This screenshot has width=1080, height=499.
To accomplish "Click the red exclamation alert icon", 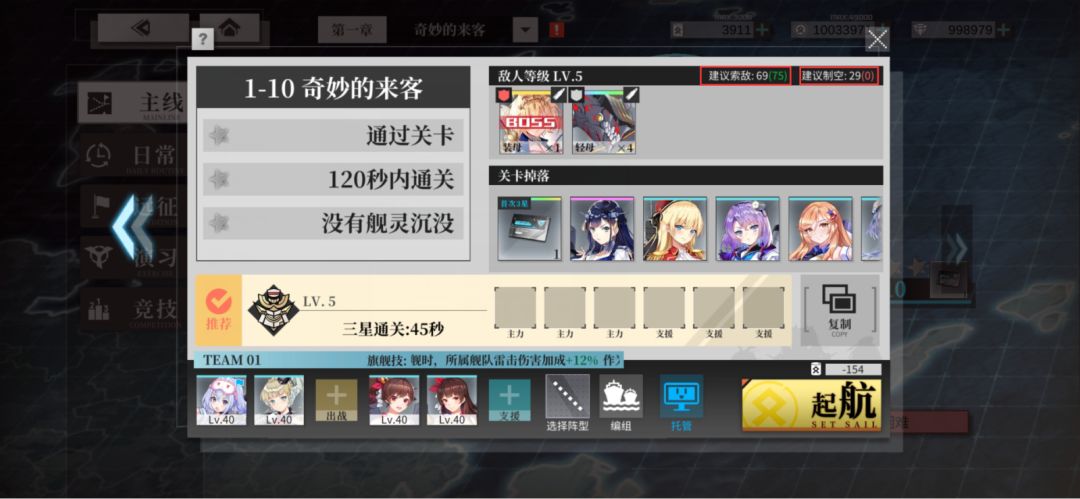I will point(557,30).
